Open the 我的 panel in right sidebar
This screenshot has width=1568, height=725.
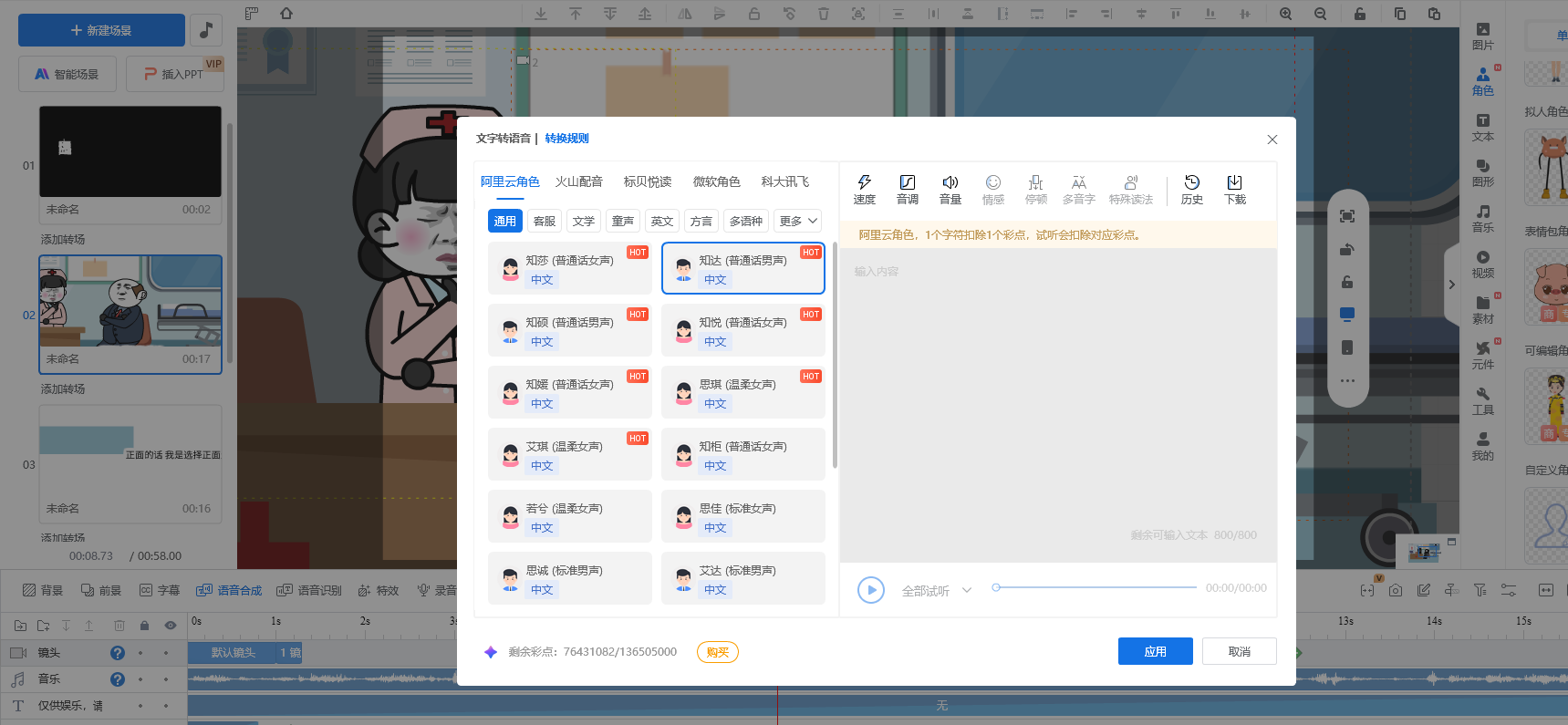point(1482,447)
